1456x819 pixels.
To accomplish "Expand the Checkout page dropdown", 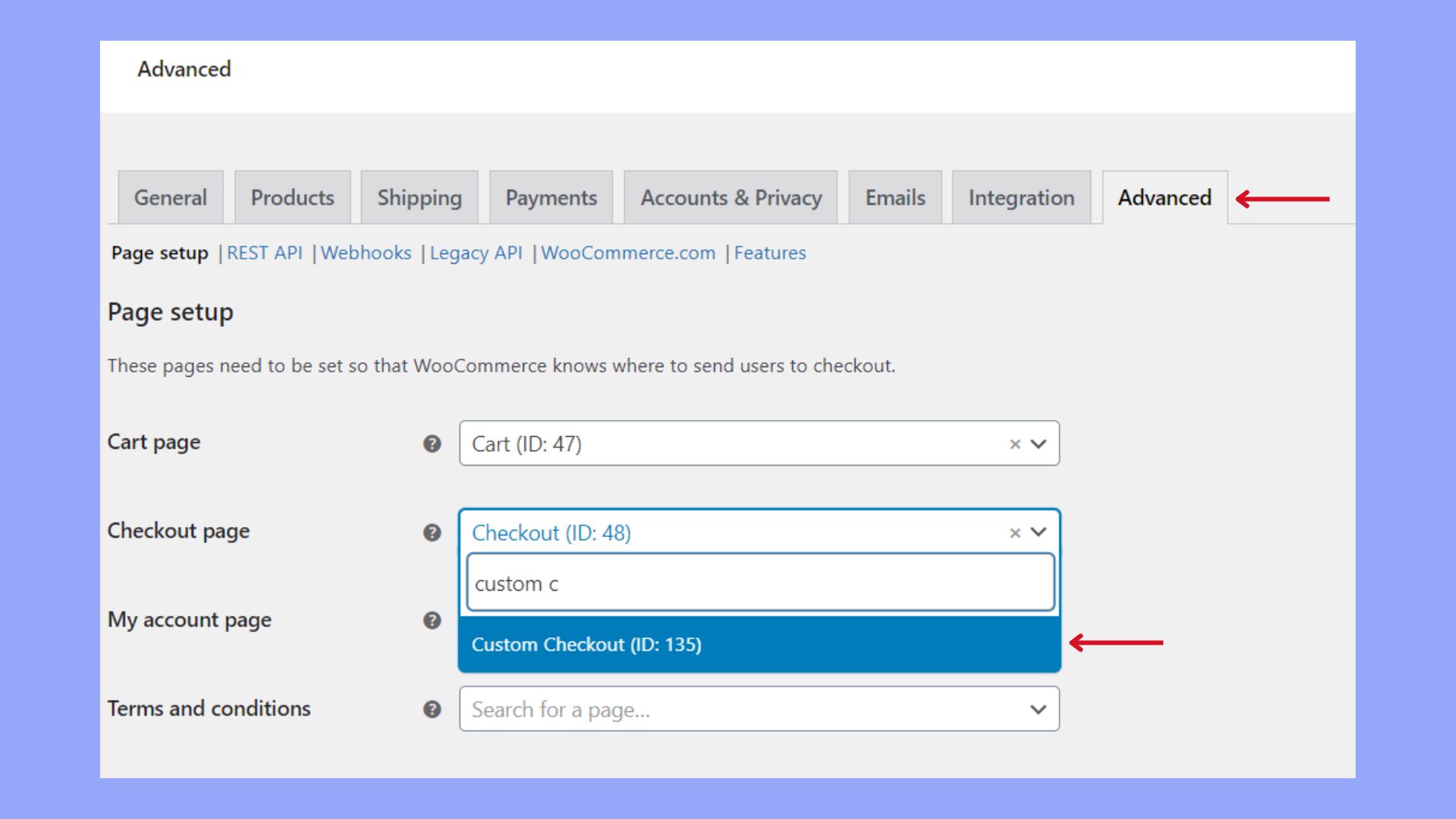I will (x=1037, y=532).
